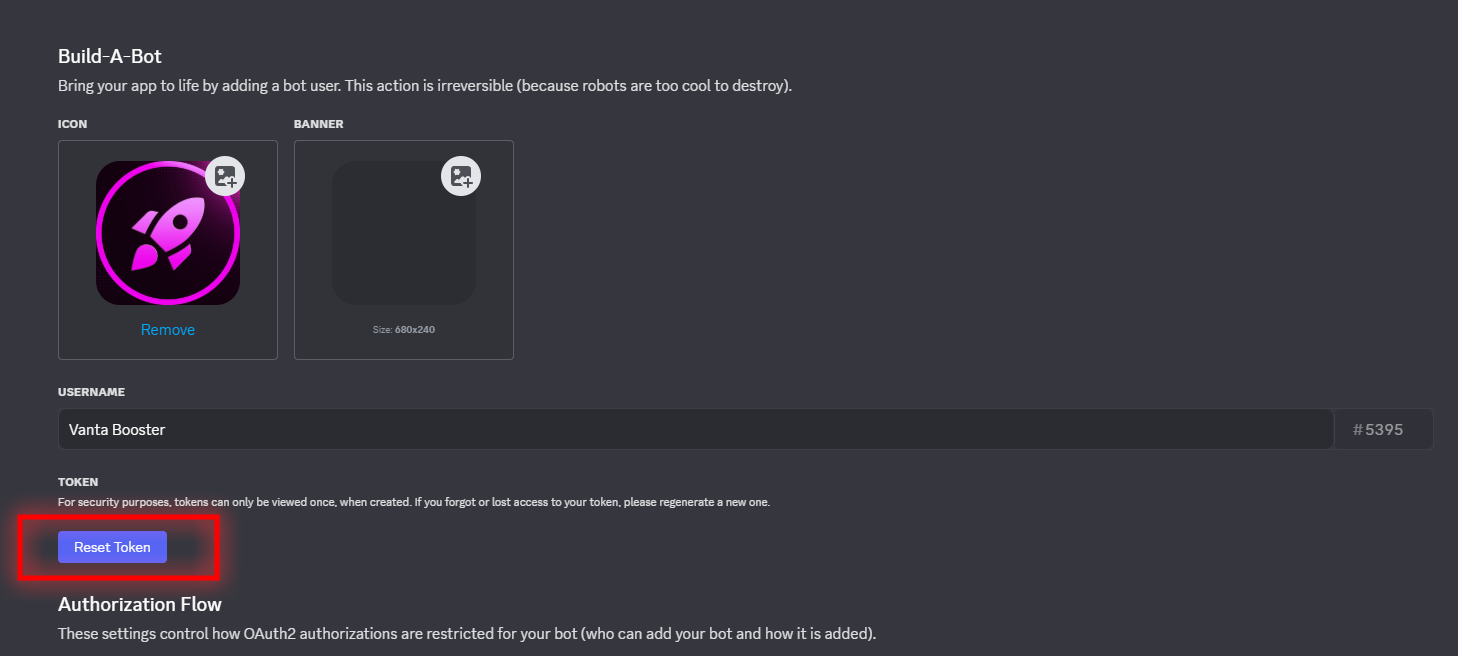
Task: Click the Size: 680x240 banner hint
Action: pyautogui.click(x=403, y=329)
